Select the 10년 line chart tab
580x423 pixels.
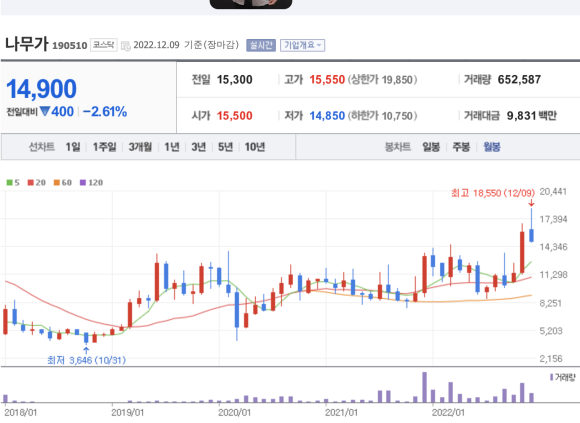pyautogui.click(x=255, y=147)
